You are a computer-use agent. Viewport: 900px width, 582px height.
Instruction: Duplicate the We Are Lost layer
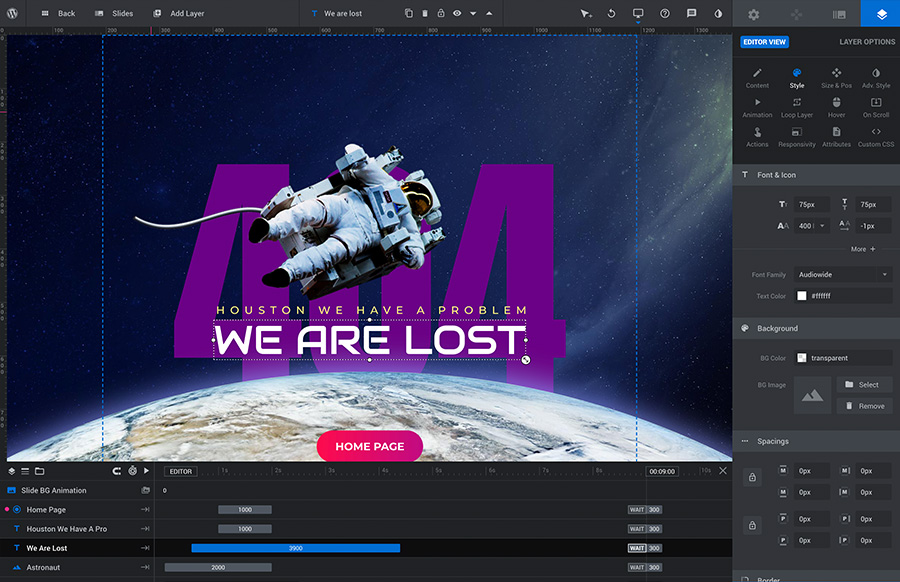408,13
